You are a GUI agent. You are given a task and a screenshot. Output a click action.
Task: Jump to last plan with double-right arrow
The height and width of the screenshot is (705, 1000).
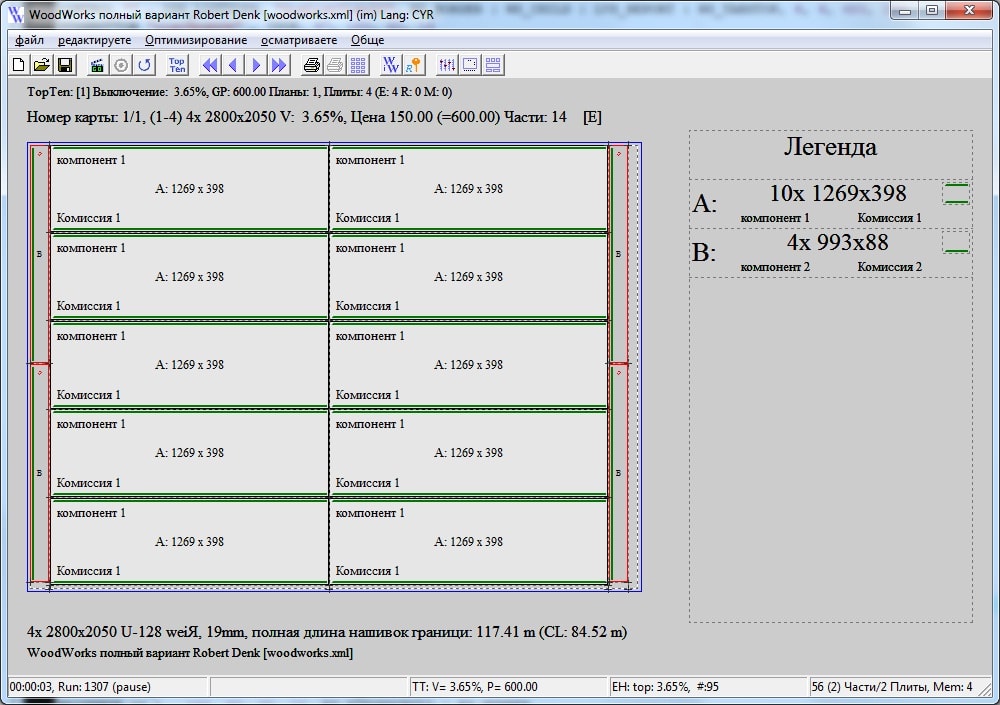[279, 64]
